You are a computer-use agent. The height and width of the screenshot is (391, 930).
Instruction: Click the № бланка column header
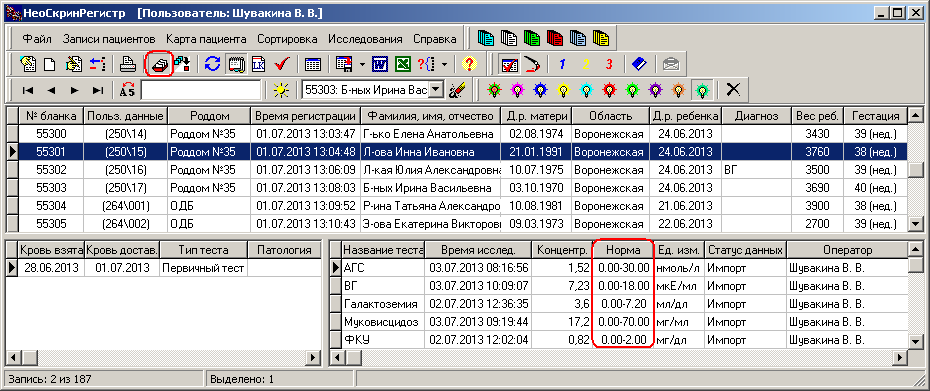pyautogui.click(x=51, y=116)
